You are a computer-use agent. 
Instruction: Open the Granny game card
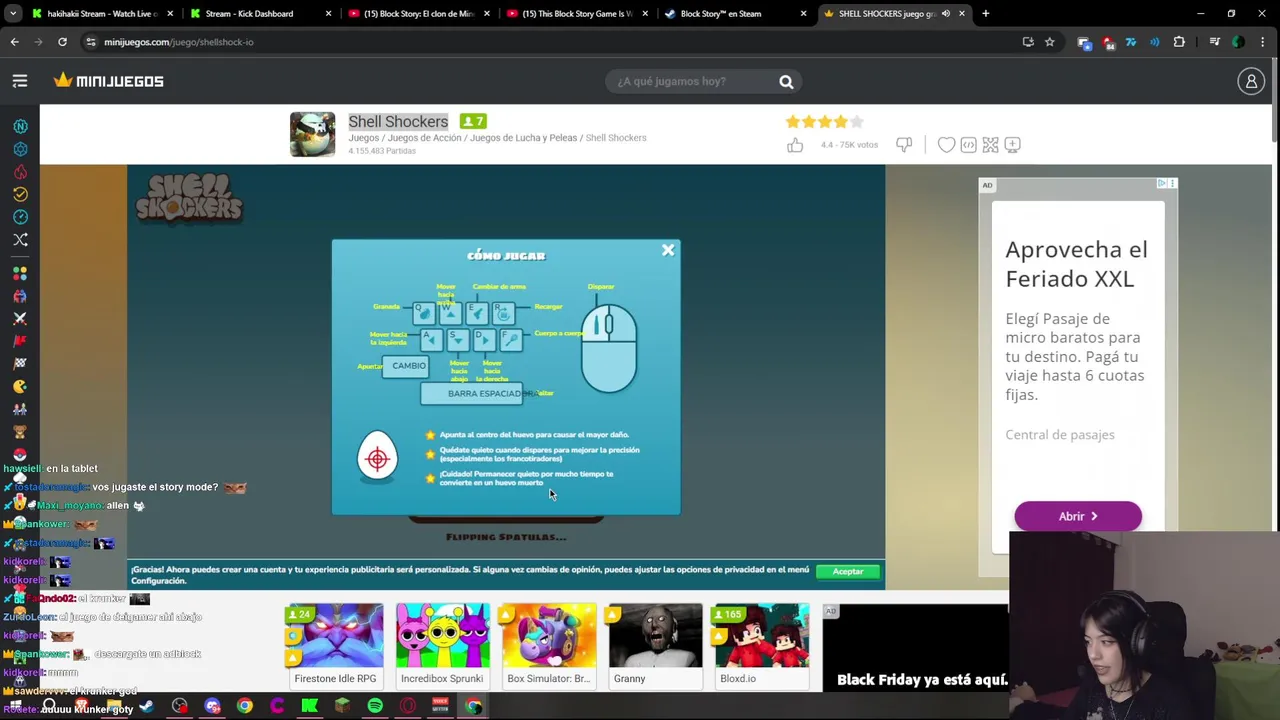coord(655,646)
